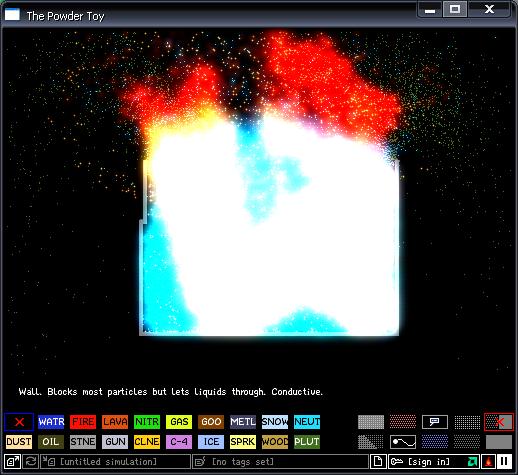Click the untitled simulation save field
This screenshot has width=518, height=475.
pos(115,462)
